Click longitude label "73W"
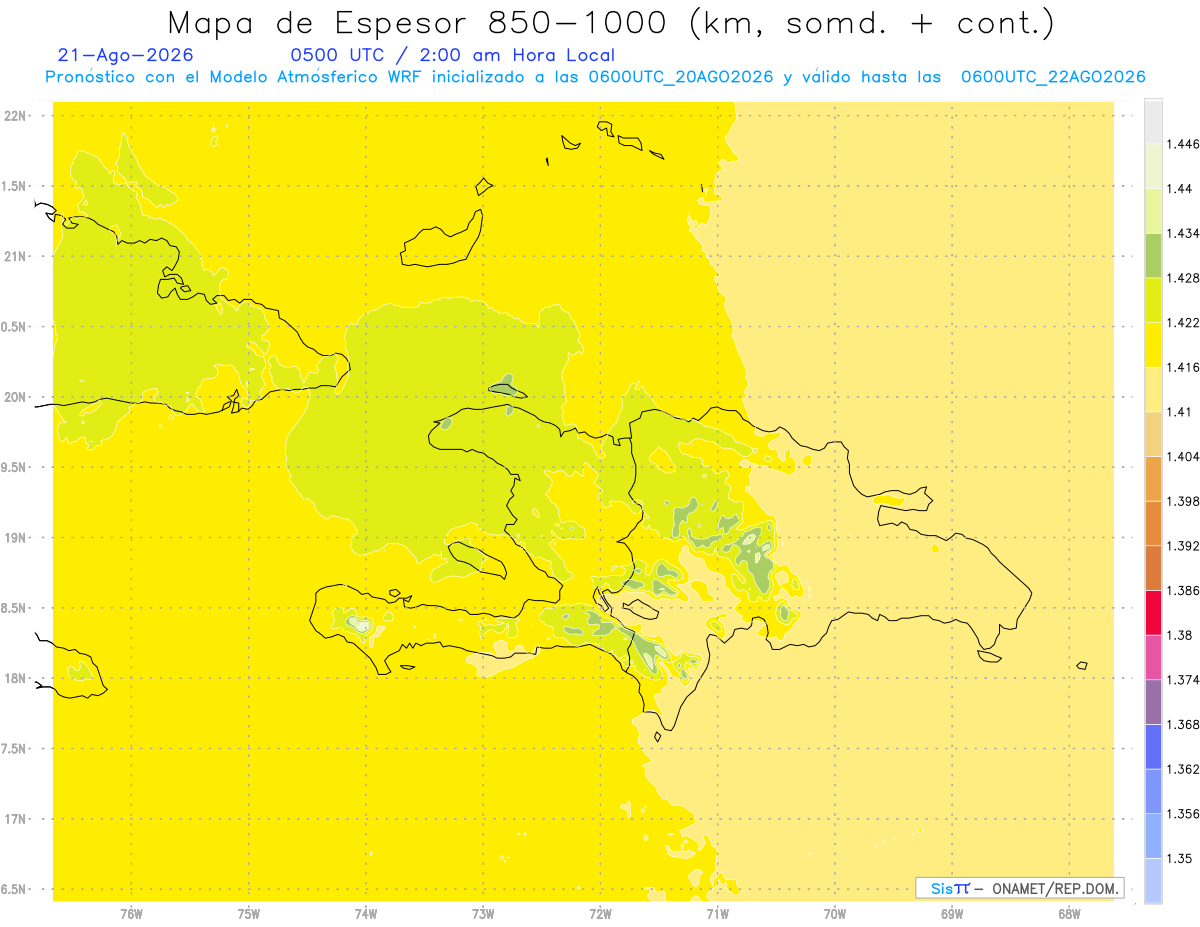1200x927 pixels. click(x=483, y=914)
